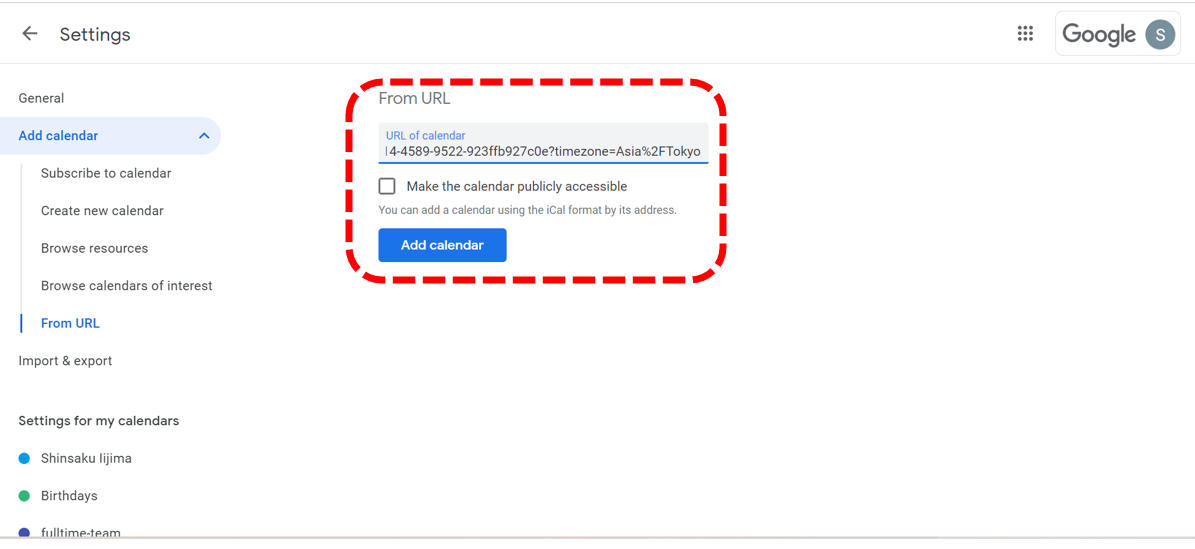Select Browse resources in sidebar
The height and width of the screenshot is (549, 1195).
point(94,248)
